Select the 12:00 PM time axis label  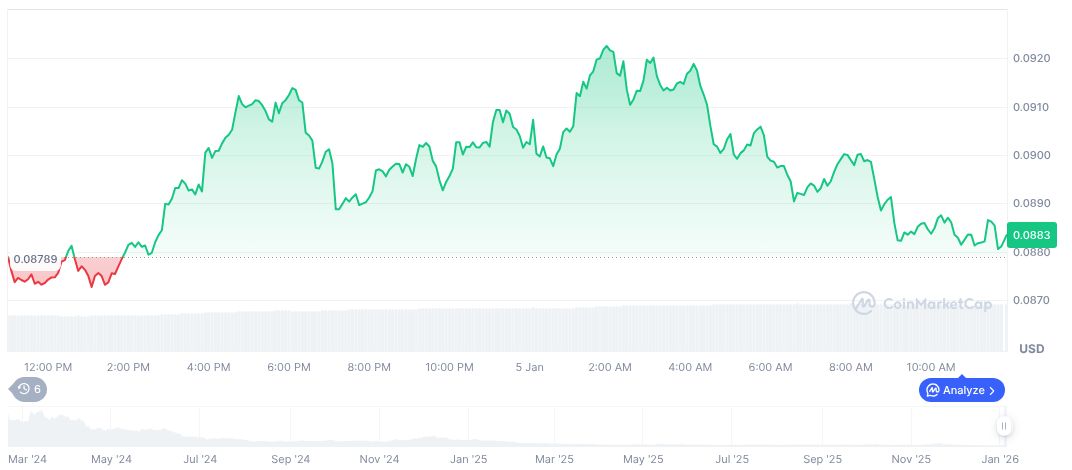tap(48, 367)
